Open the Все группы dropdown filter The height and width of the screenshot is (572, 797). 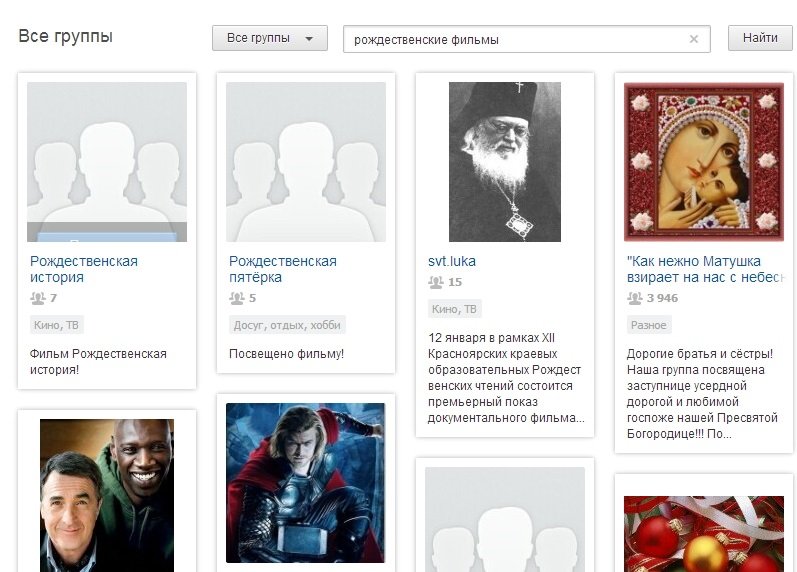[x=270, y=38]
